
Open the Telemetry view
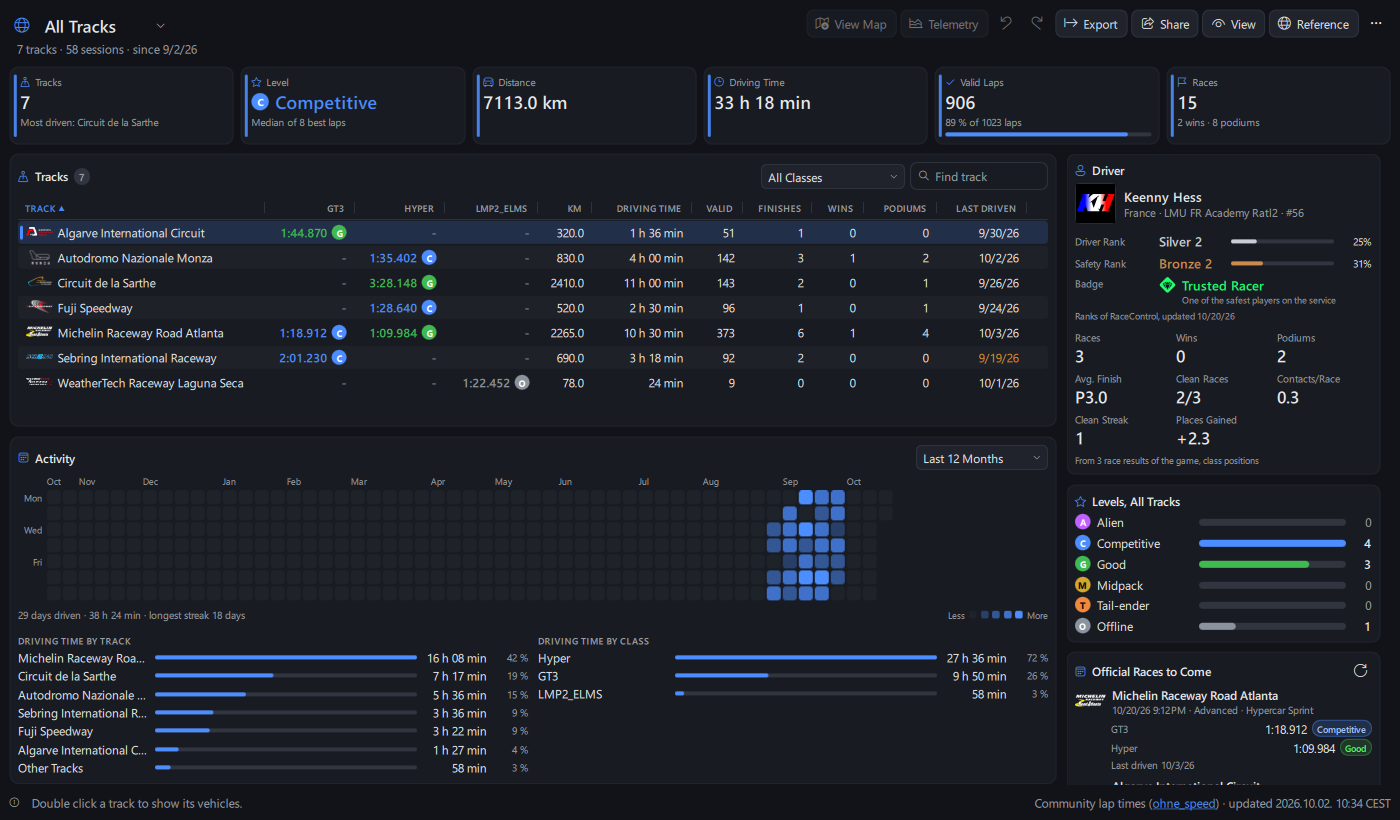pos(944,24)
